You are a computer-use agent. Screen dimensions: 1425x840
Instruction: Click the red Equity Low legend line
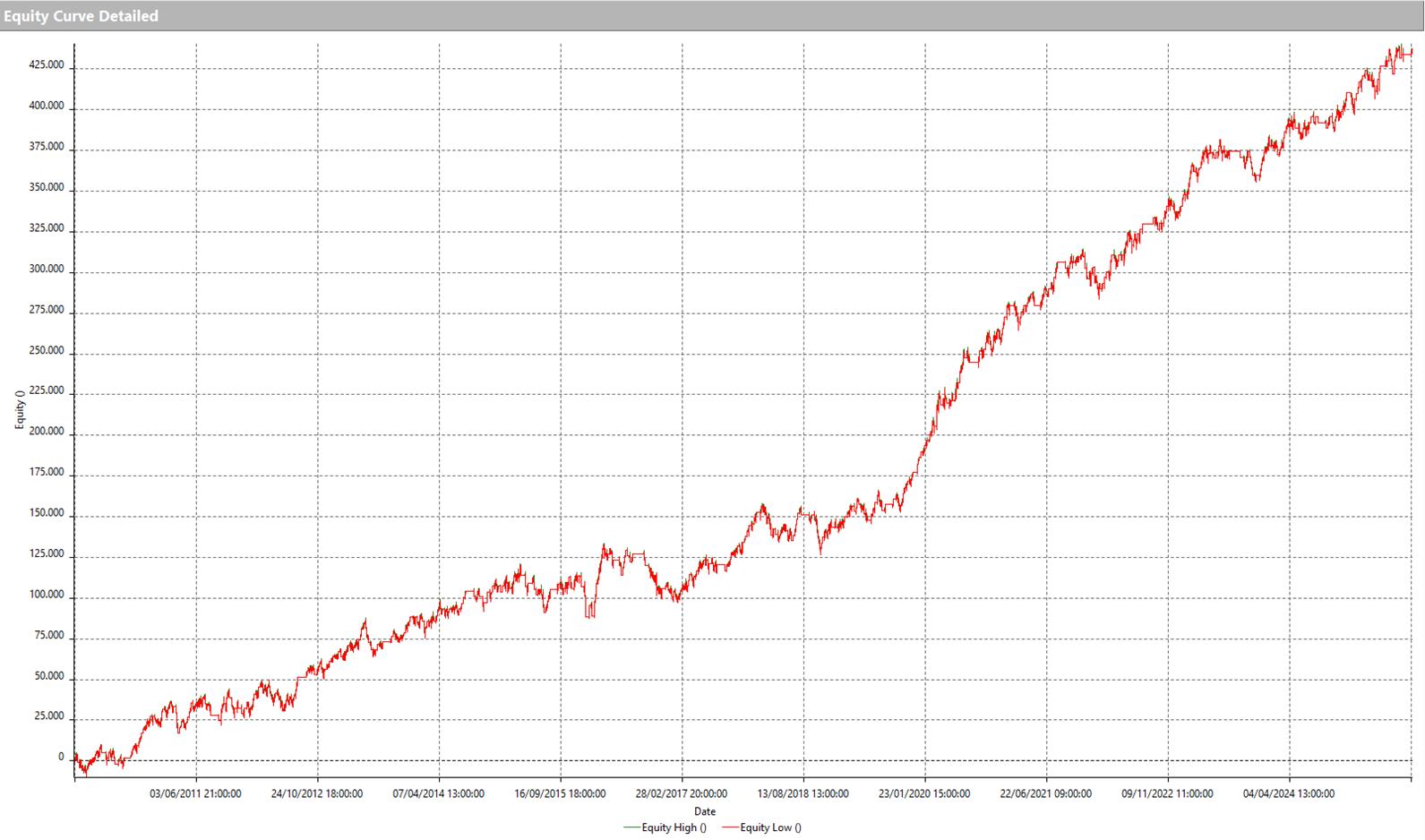(x=729, y=827)
